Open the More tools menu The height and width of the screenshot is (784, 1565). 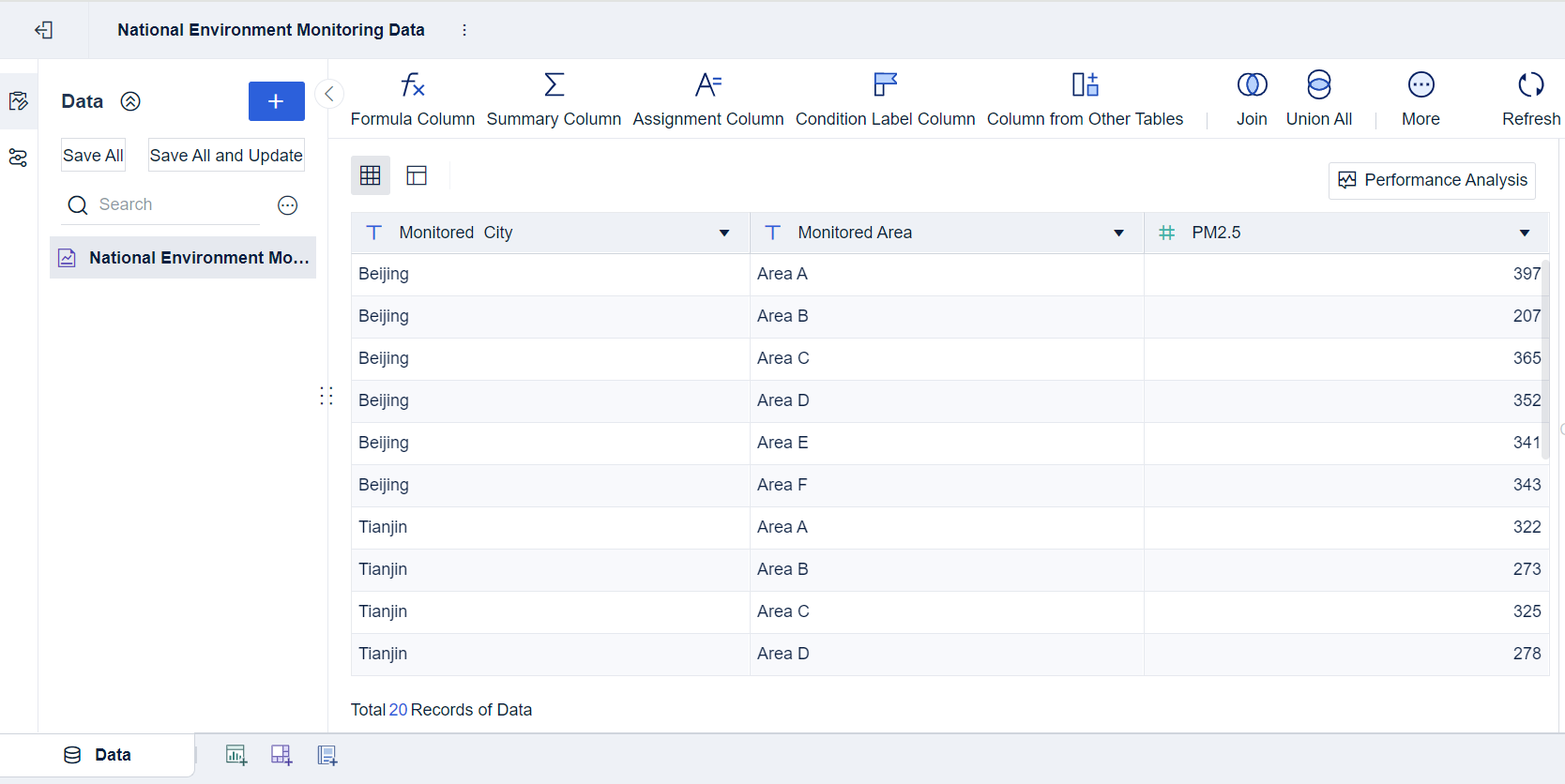[1421, 85]
